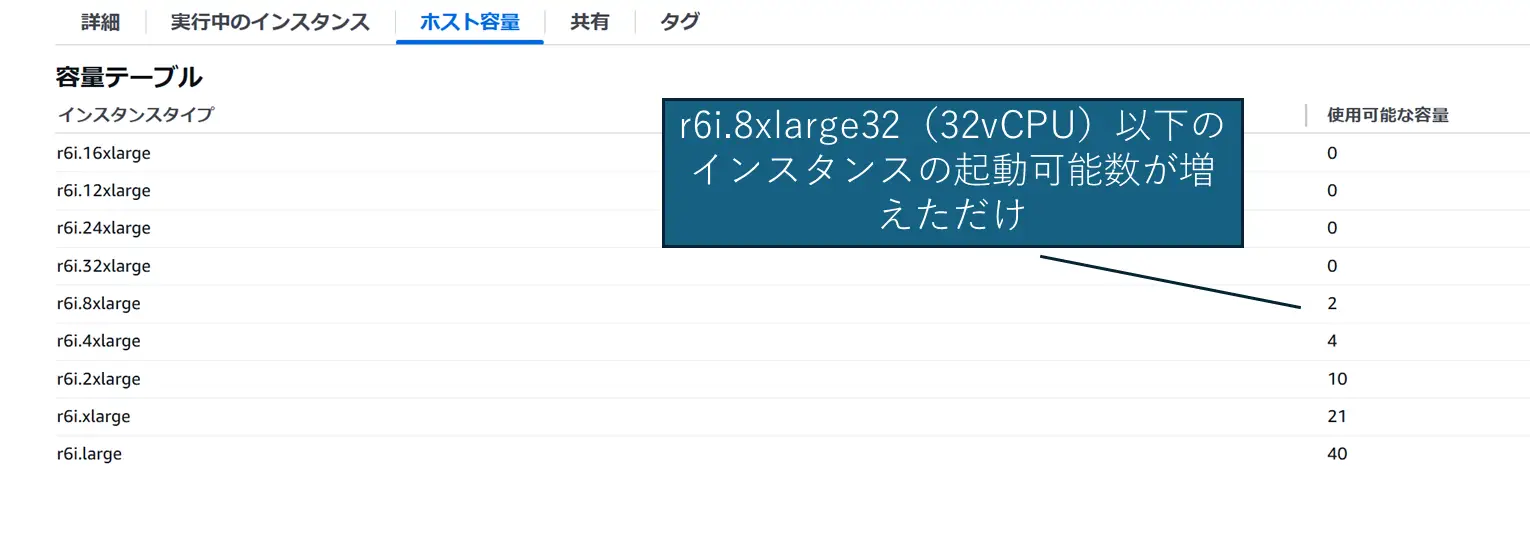Switch to the タグ tab
Screen dimensions: 1530x541
coord(680,22)
